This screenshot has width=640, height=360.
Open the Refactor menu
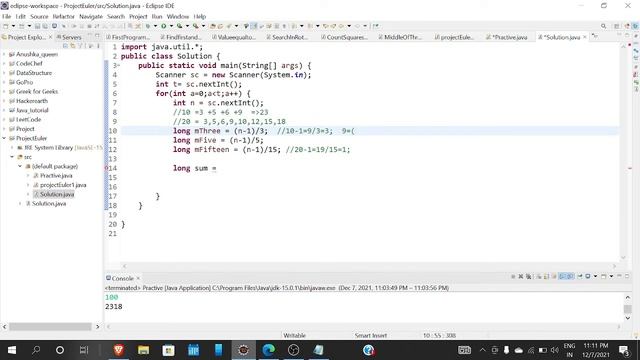pyautogui.click(x=64, y=16)
